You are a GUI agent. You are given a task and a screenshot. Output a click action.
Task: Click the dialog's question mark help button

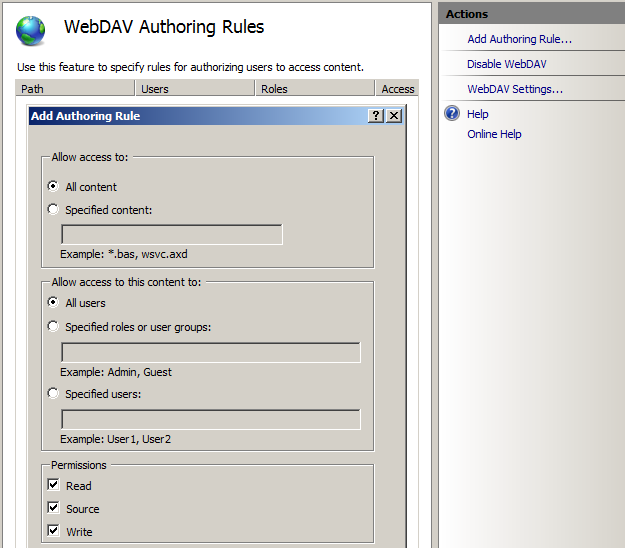pyautogui.click(x=376, y=116)
